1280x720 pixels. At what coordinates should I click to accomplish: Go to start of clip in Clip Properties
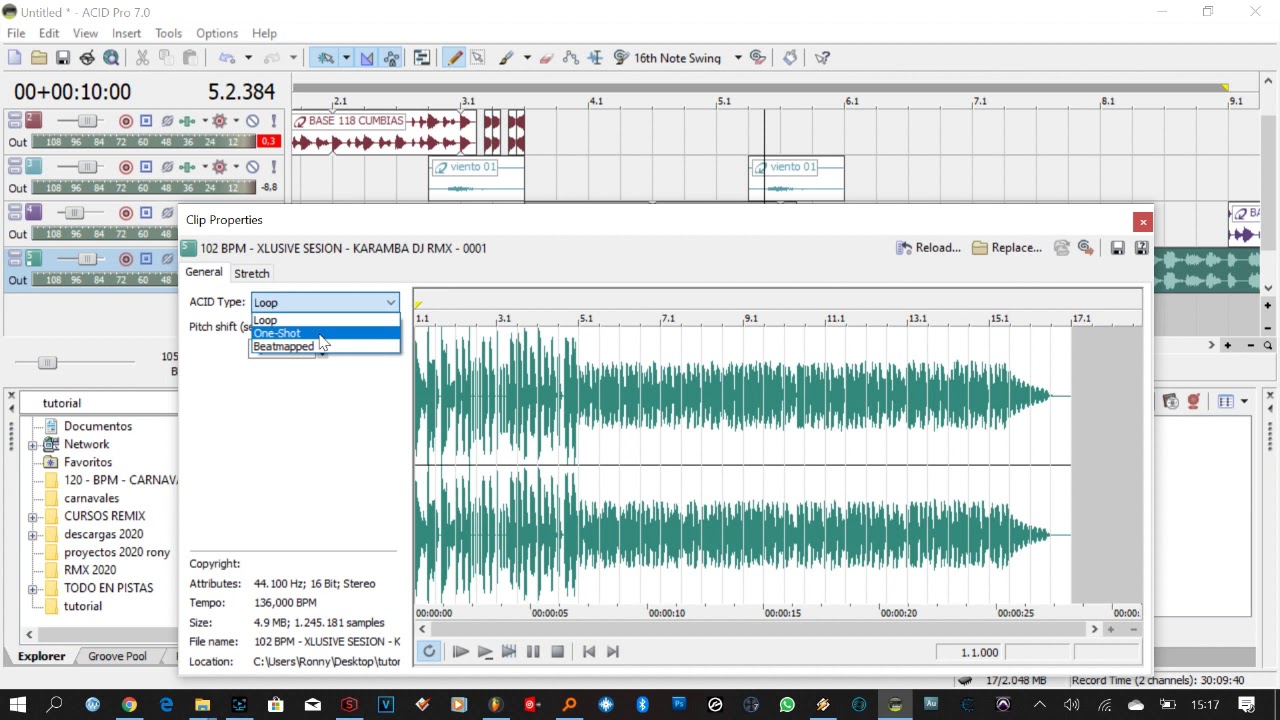point(589,652)
